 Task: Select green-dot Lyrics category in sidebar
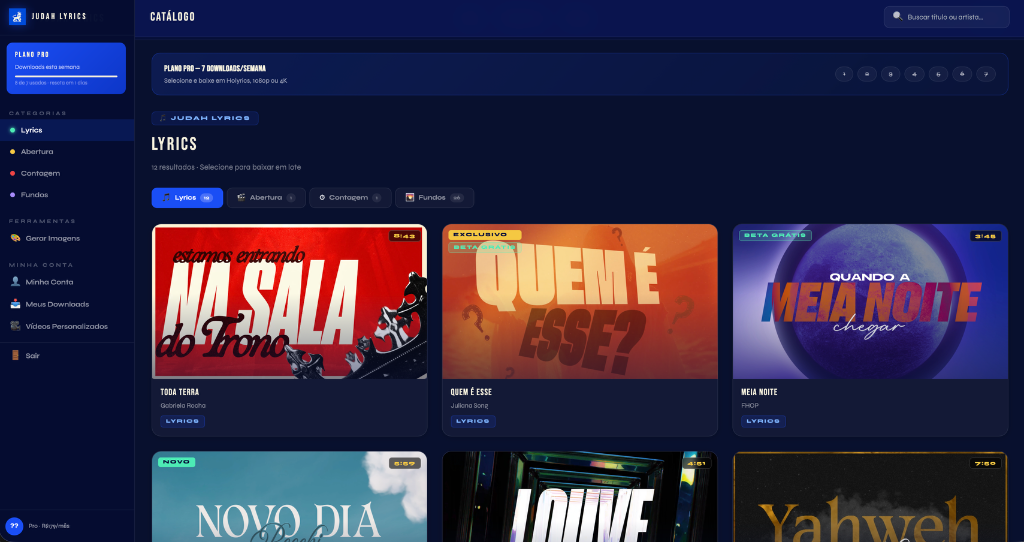click(67, 130)
